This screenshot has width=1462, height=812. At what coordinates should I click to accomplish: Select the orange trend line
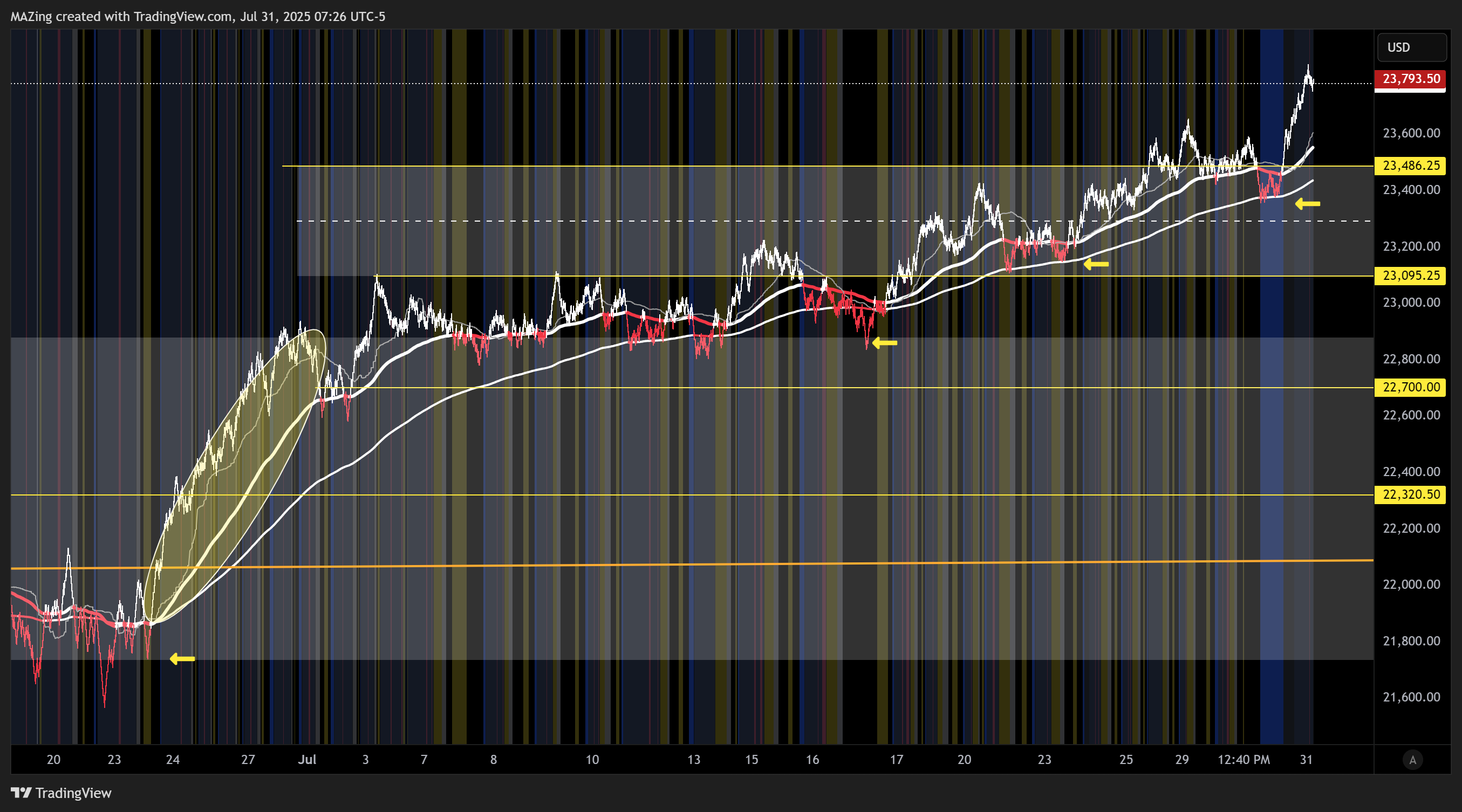tap(692, 564)
